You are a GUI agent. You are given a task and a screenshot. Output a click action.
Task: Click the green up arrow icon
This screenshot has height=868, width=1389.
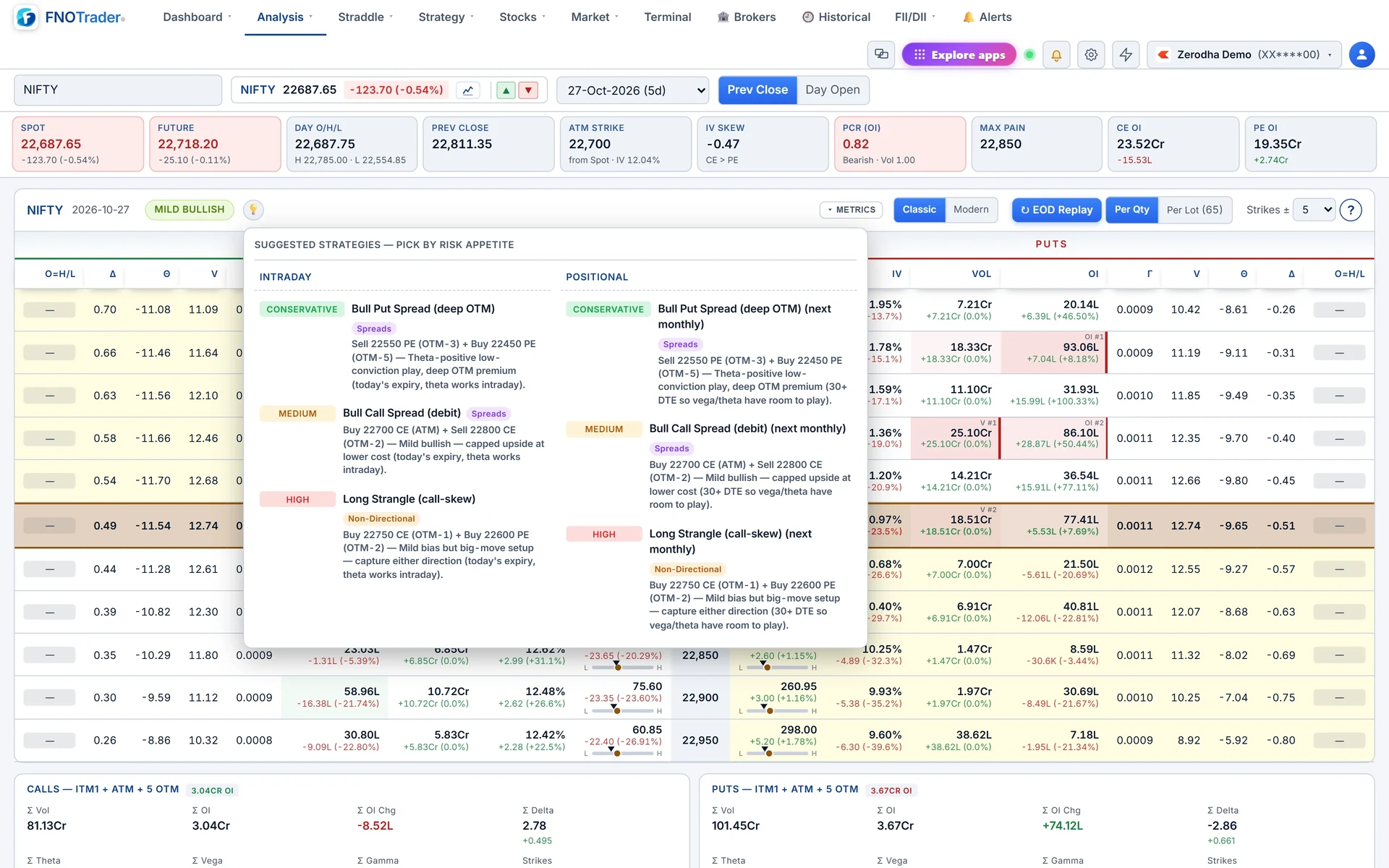pos(506,90)
